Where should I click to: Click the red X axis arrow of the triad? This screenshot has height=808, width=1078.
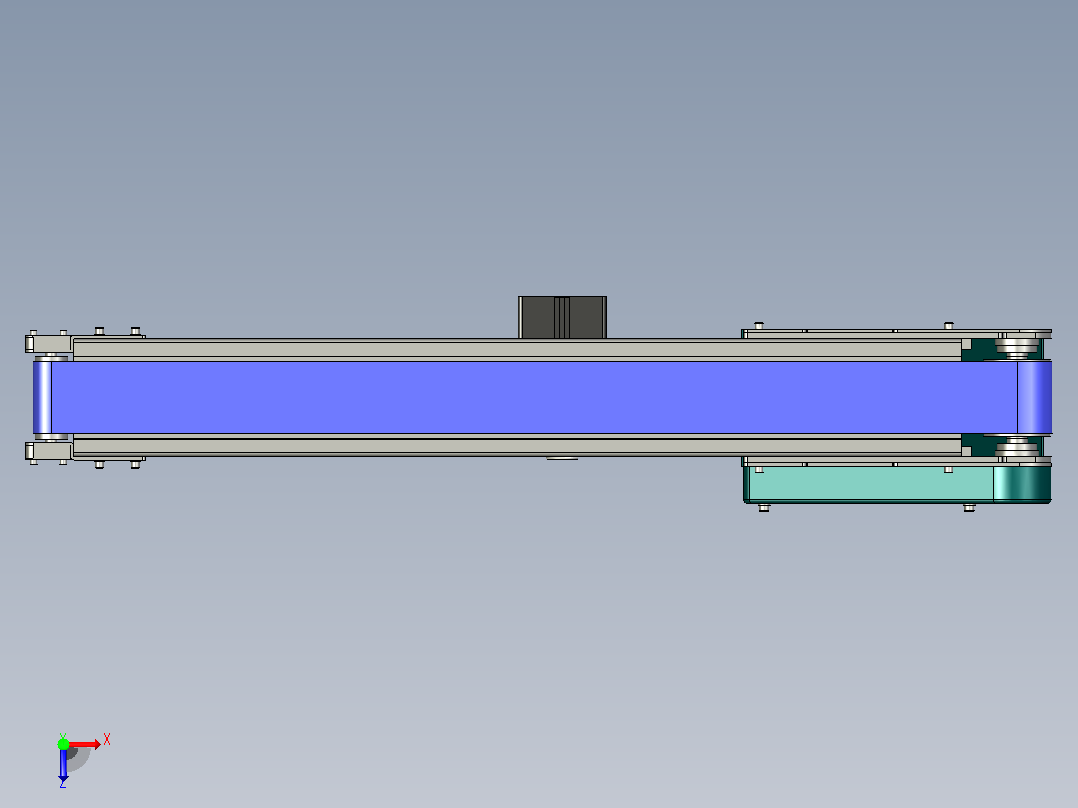(85, 744)
